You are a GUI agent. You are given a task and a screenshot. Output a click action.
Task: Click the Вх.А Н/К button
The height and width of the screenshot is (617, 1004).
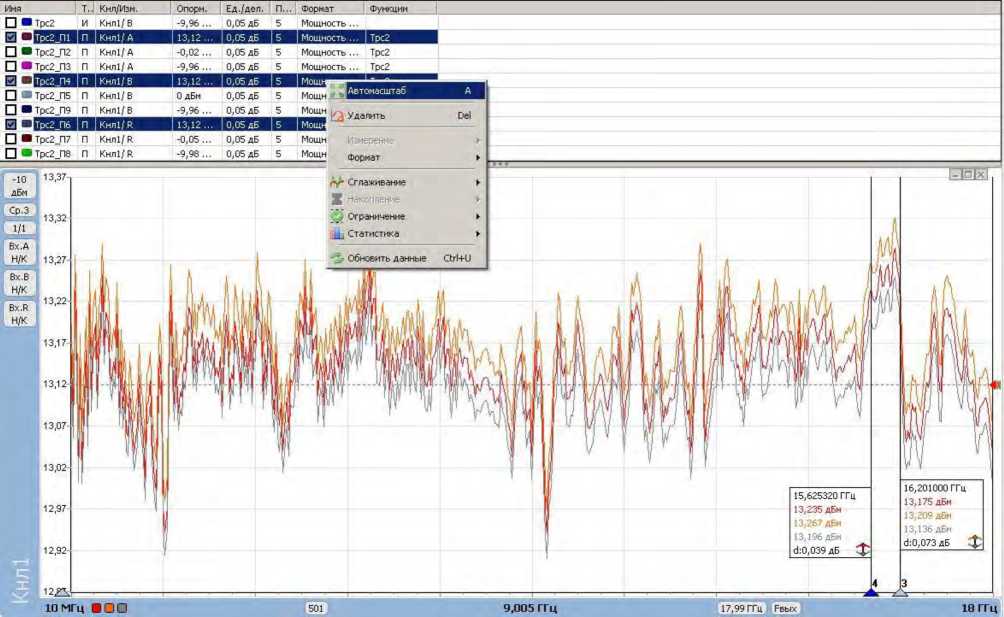(x=19, y=252)
